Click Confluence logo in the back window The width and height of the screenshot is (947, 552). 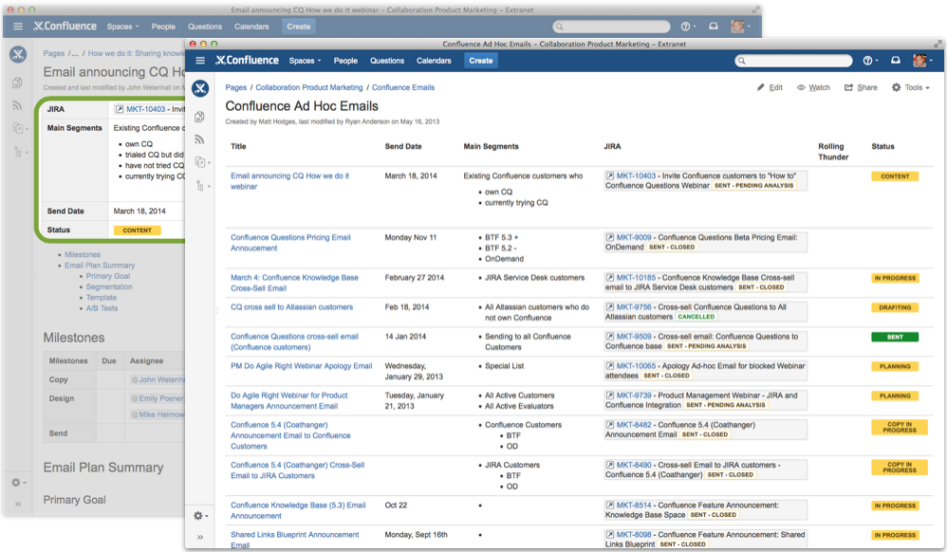pyautogui.click(x=65, y=26)
